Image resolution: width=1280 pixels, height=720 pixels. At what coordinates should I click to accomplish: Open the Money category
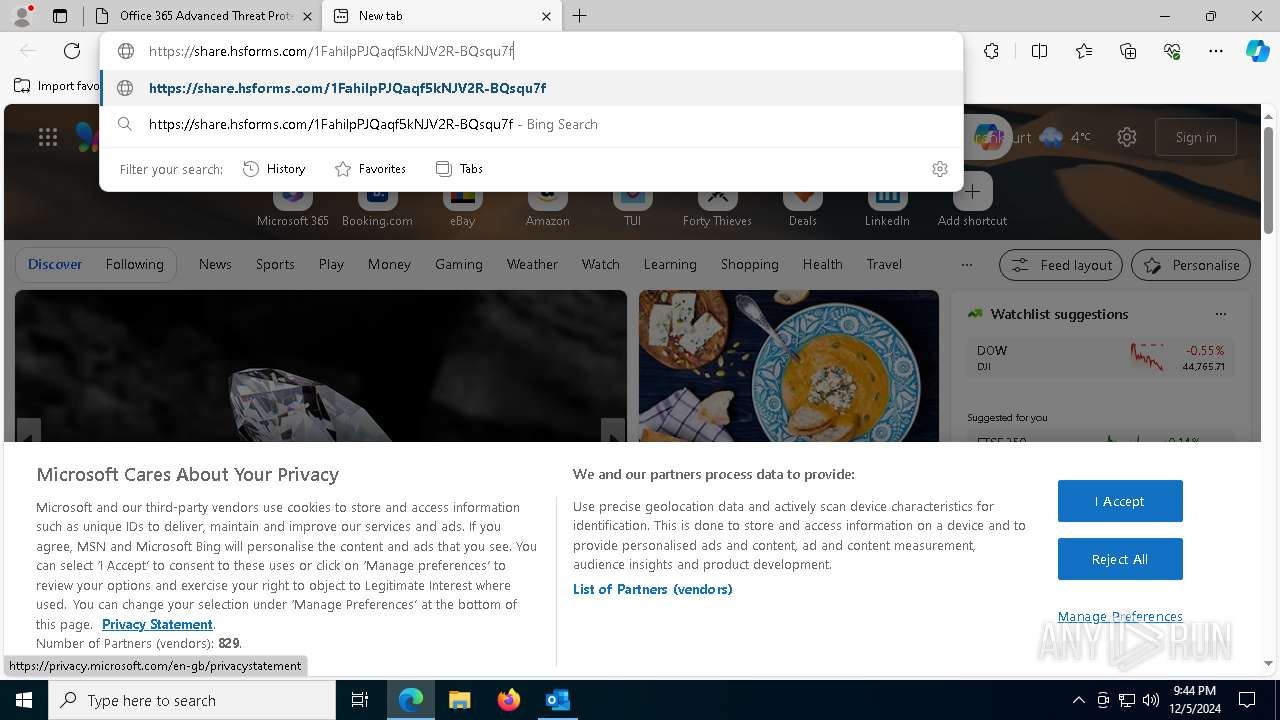389,264
